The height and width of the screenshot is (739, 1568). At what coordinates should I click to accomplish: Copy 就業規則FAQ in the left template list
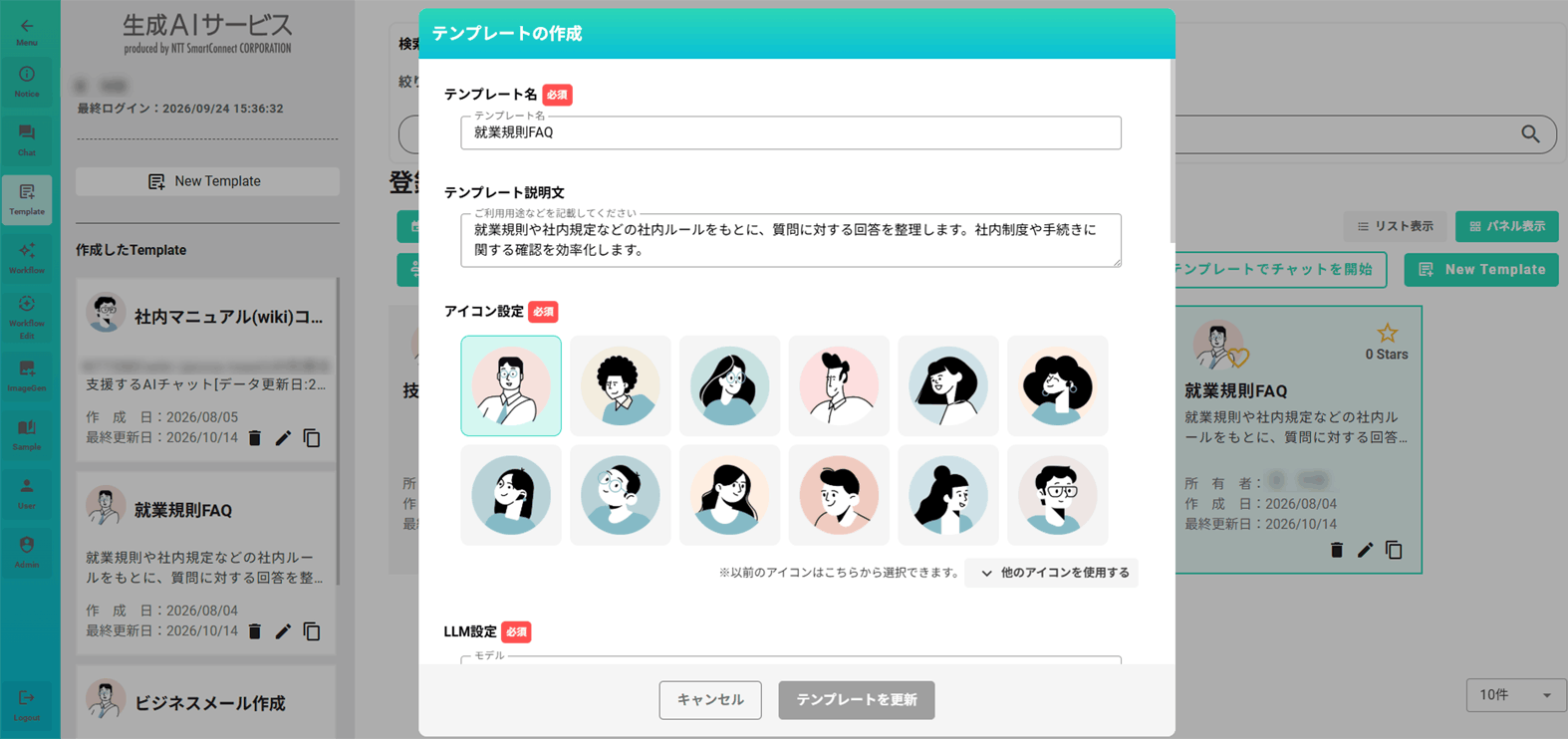click(x=312, y=631)
